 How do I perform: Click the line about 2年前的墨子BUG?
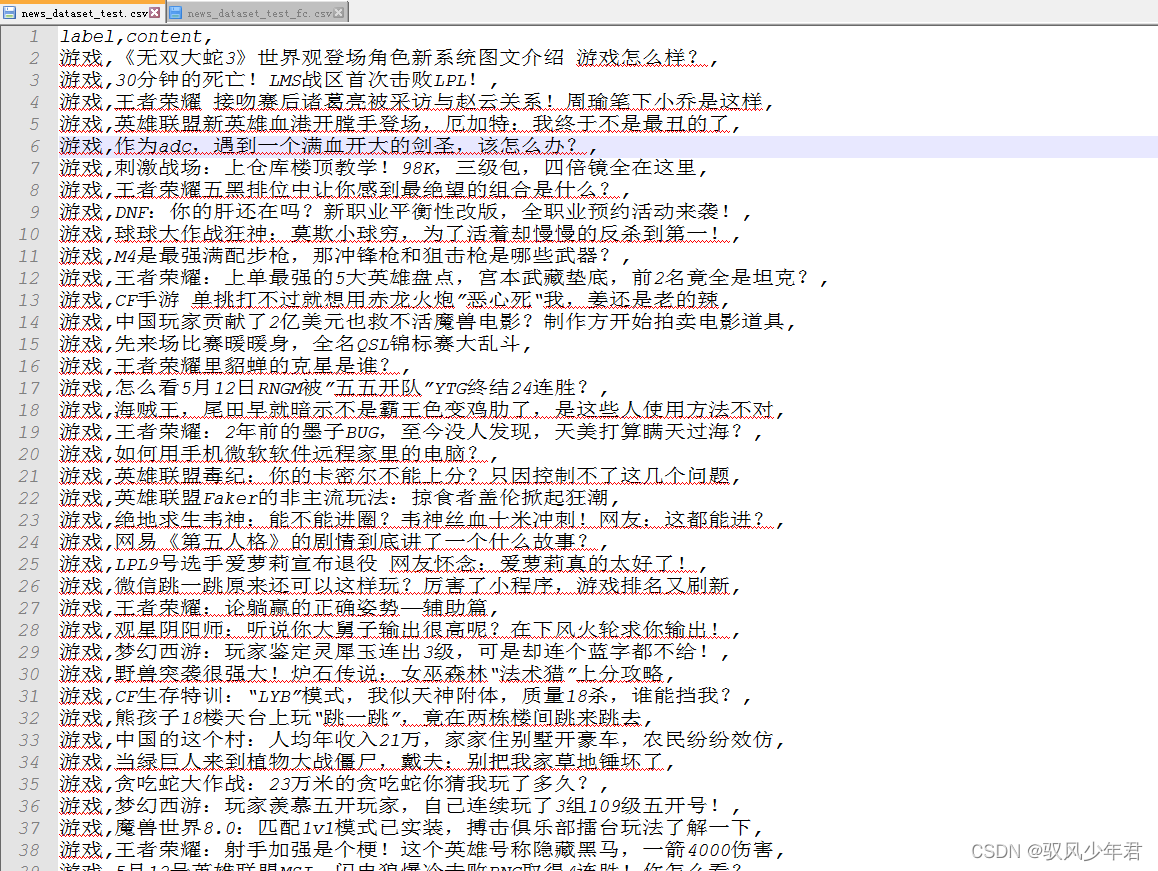411,431
